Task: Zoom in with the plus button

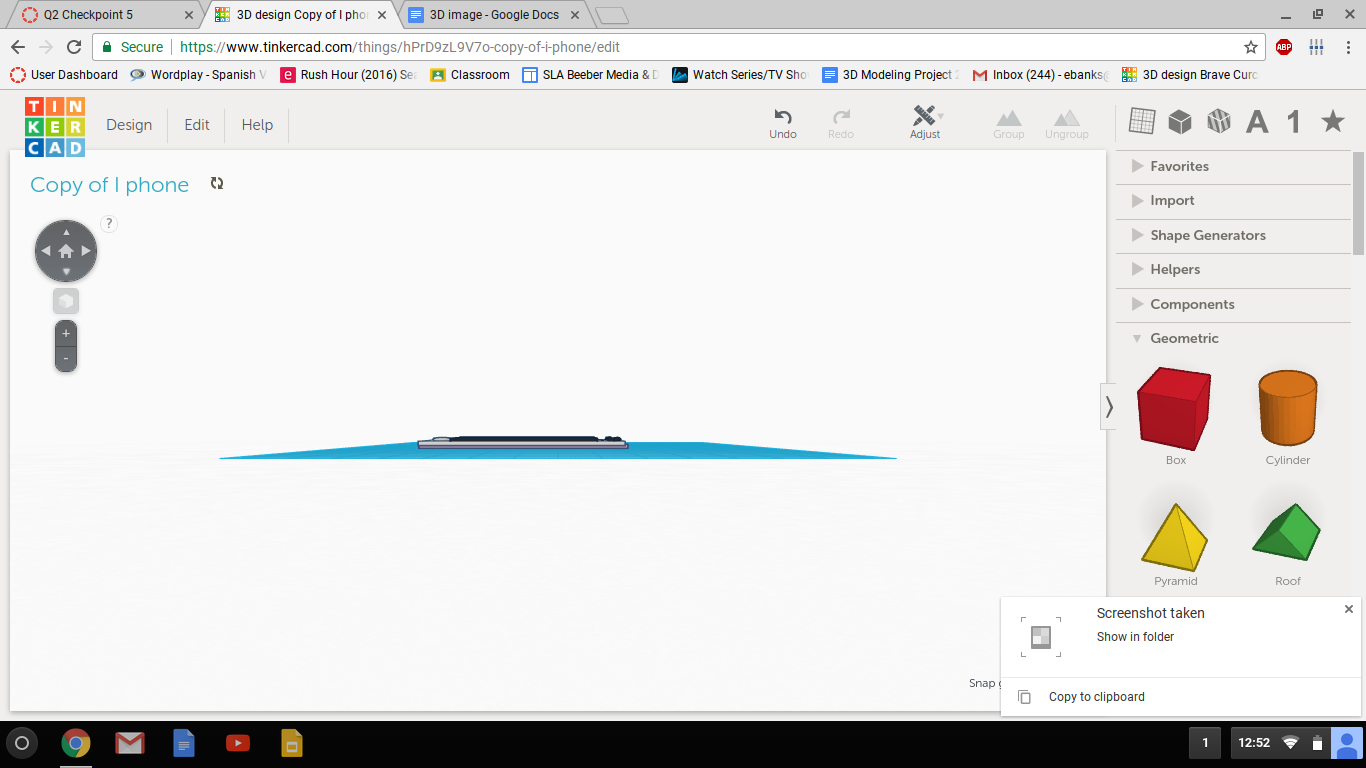Action: coord(66,334)
